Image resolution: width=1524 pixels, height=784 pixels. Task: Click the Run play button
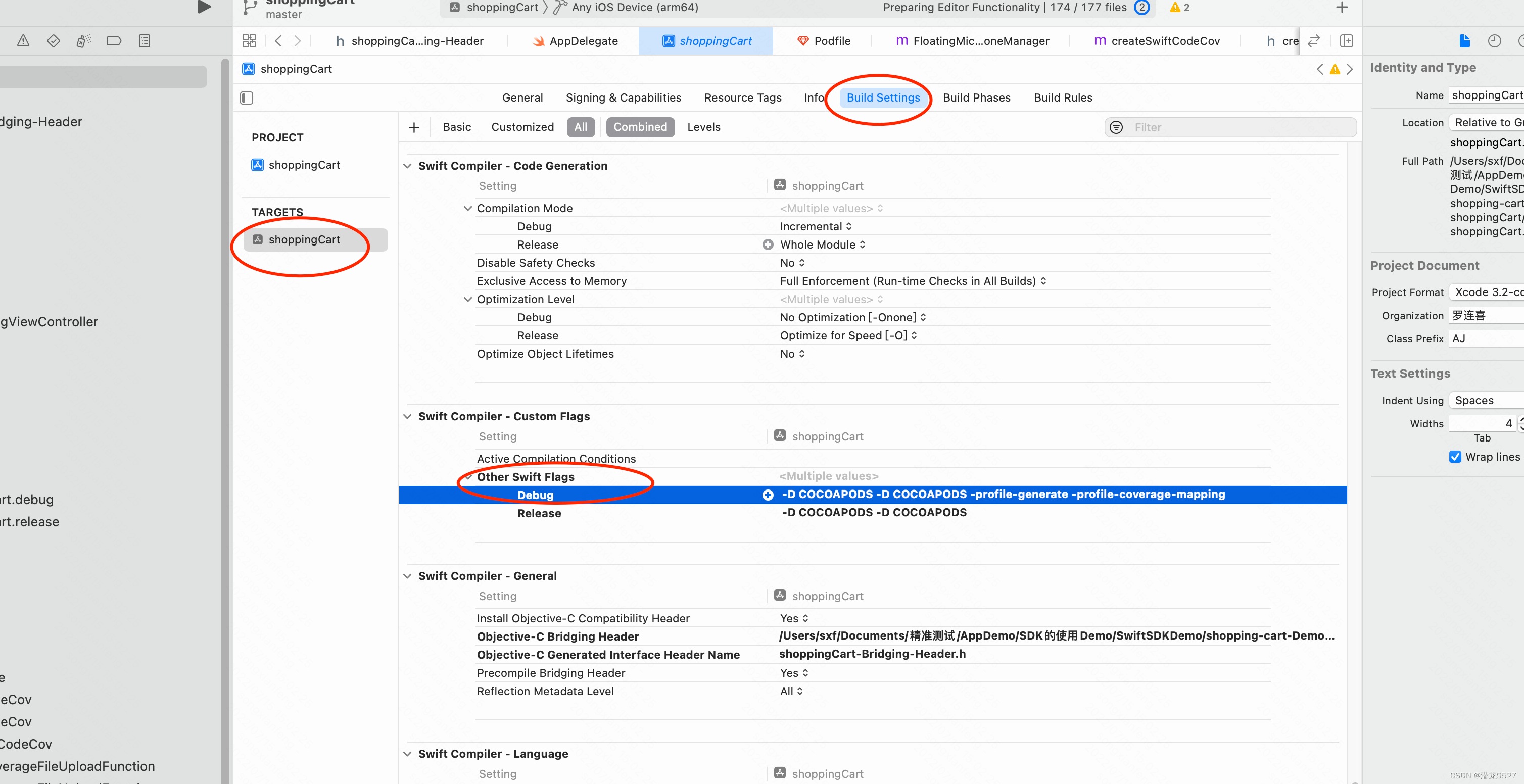point(204,7)
